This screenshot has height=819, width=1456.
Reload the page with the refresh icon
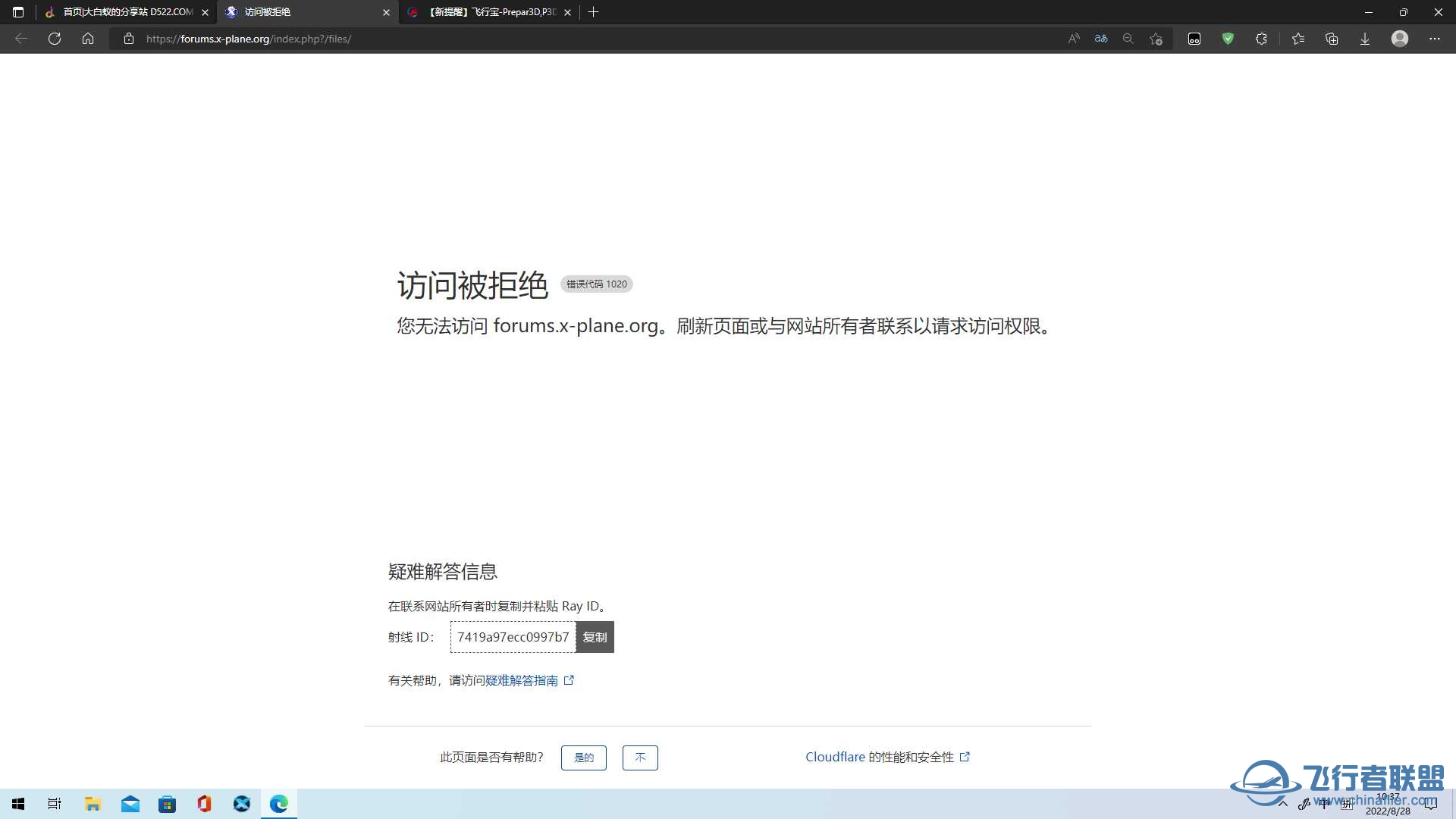coord(55,39)
